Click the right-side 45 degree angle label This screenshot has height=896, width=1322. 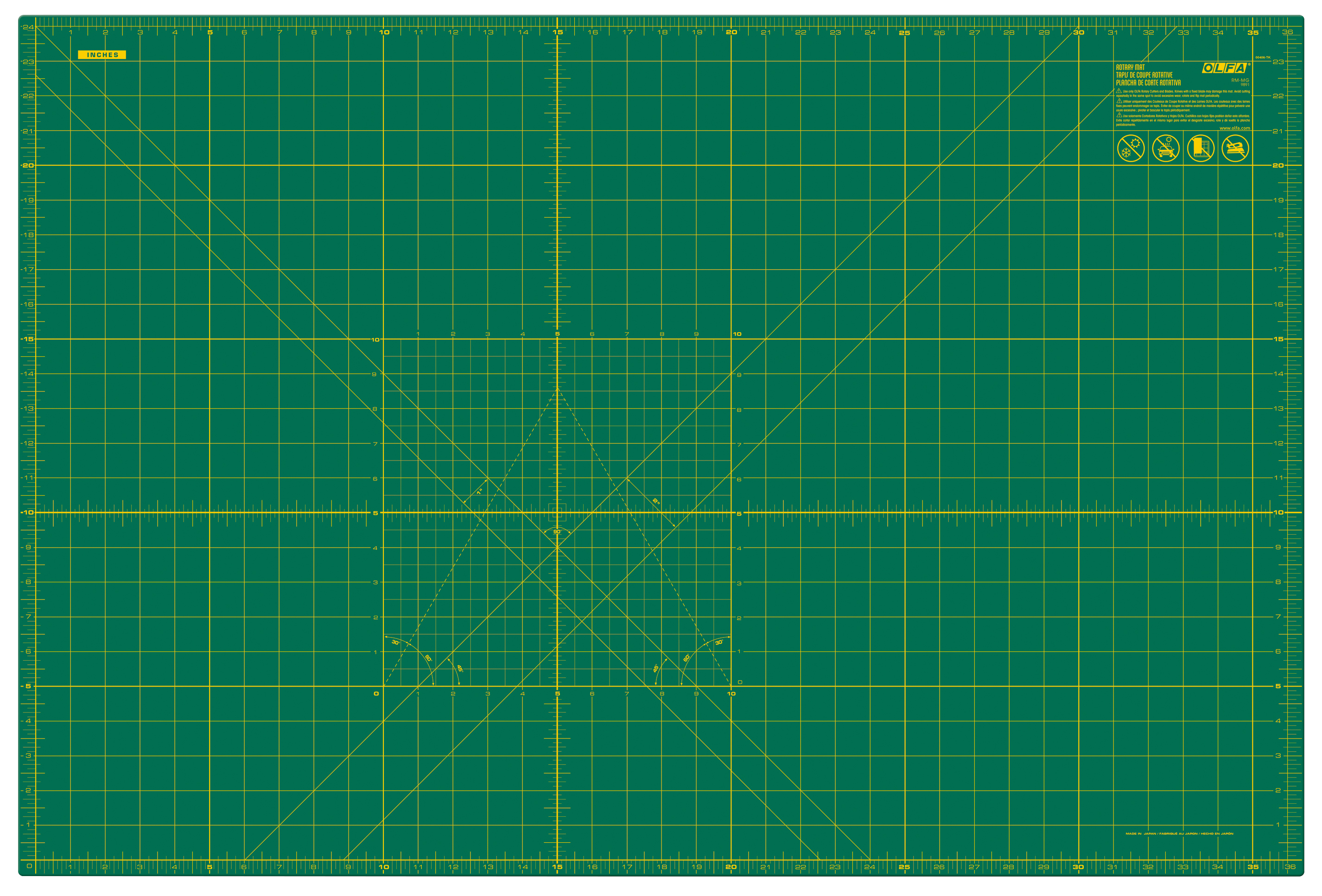pos(656,669)
